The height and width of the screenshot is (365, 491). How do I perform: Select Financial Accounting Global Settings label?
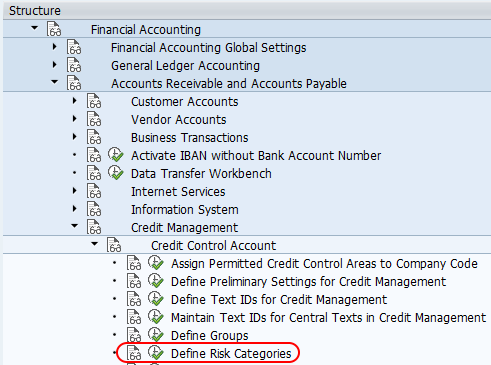pyautogui.click(x=208, y=48)
